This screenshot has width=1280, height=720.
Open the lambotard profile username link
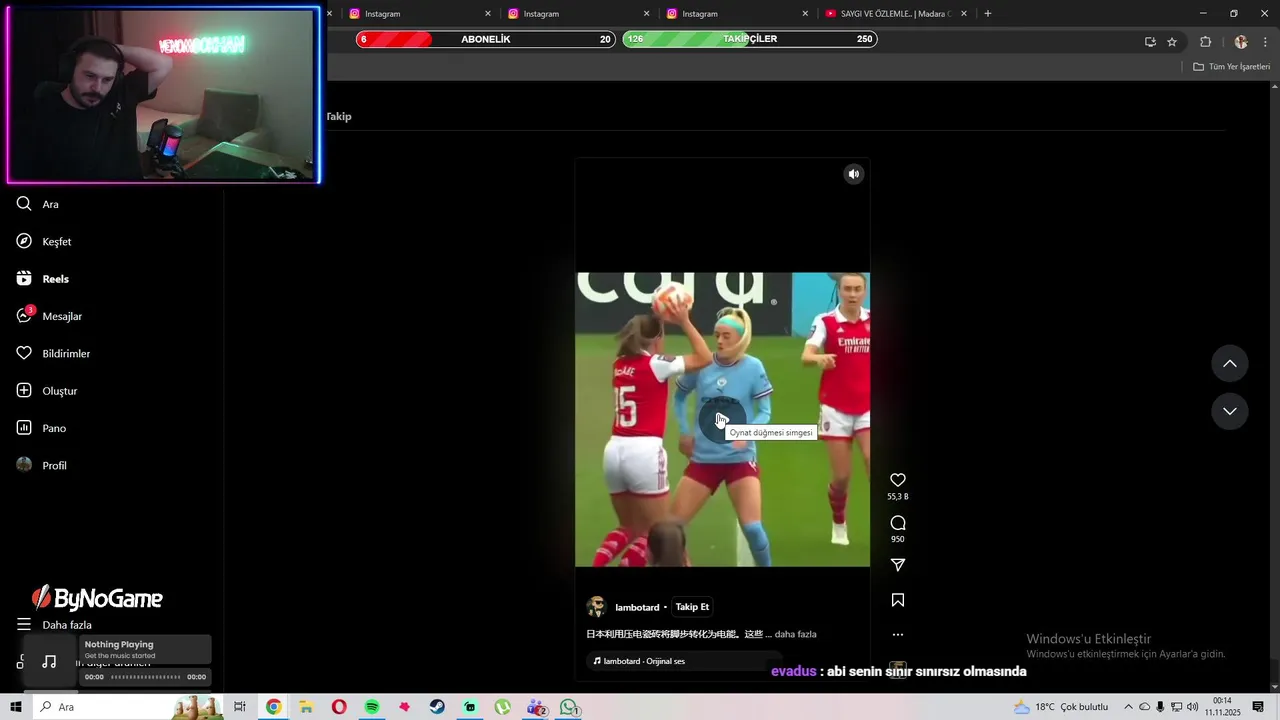click(637, 608)
